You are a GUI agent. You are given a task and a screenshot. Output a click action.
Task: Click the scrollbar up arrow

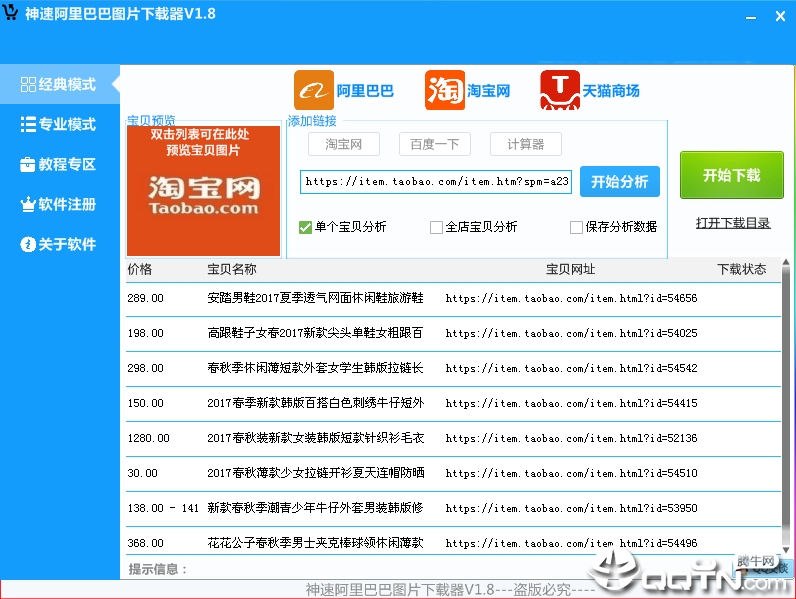point(786,262)
